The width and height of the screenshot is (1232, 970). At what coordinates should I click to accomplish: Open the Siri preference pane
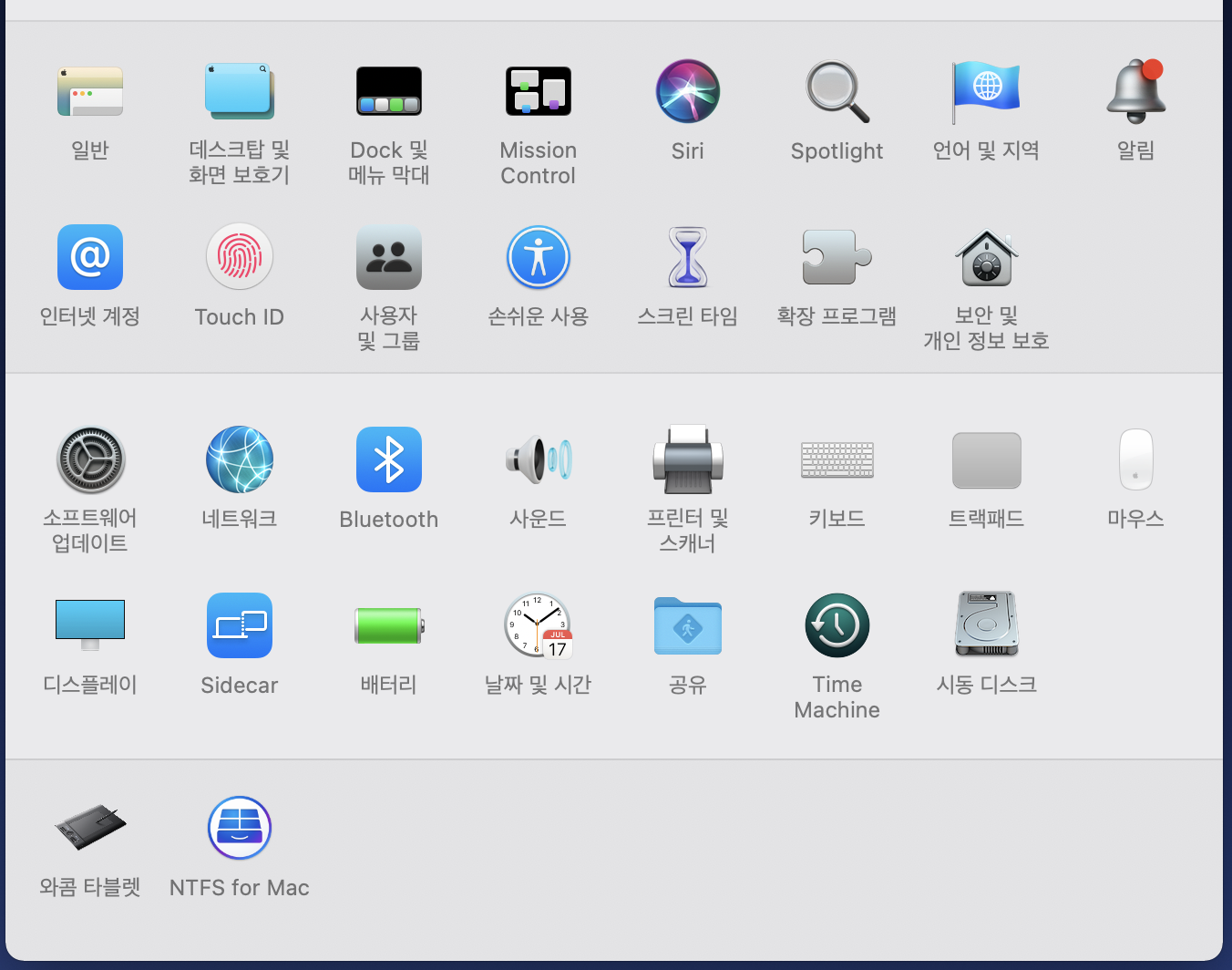coord(688,91)
